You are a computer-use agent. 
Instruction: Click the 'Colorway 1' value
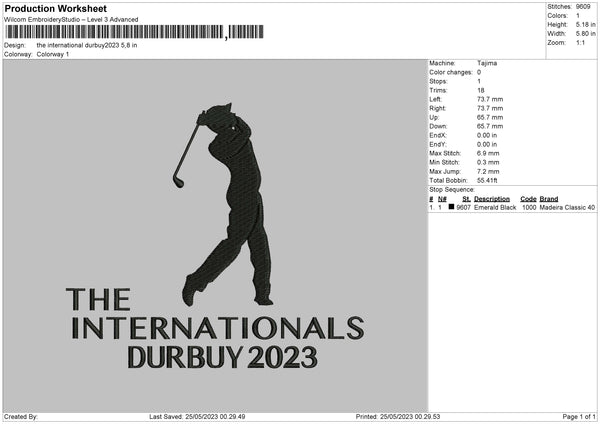53,54
